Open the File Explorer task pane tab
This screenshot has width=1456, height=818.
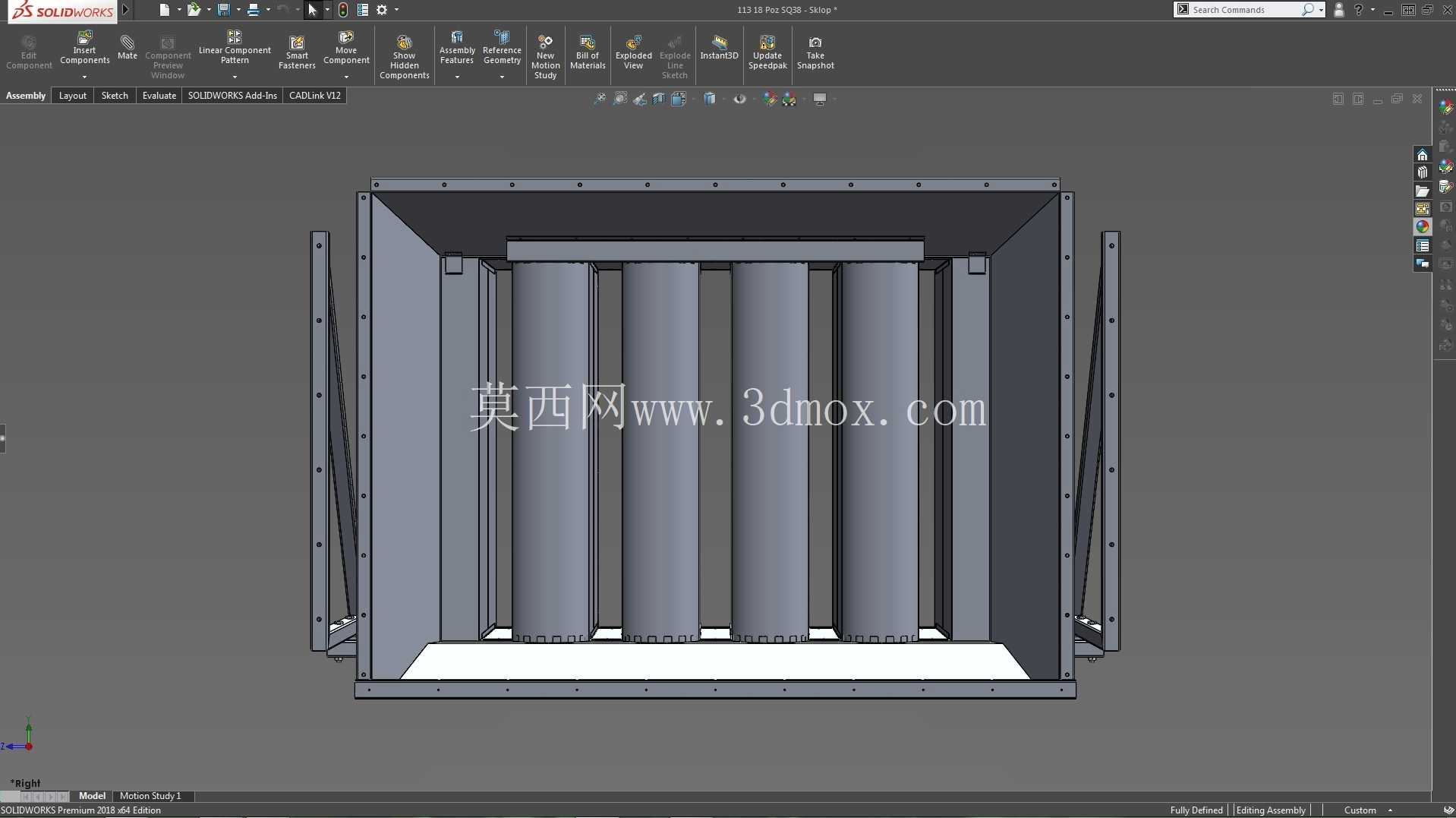pyautogui.click(x=1422, y=191)
